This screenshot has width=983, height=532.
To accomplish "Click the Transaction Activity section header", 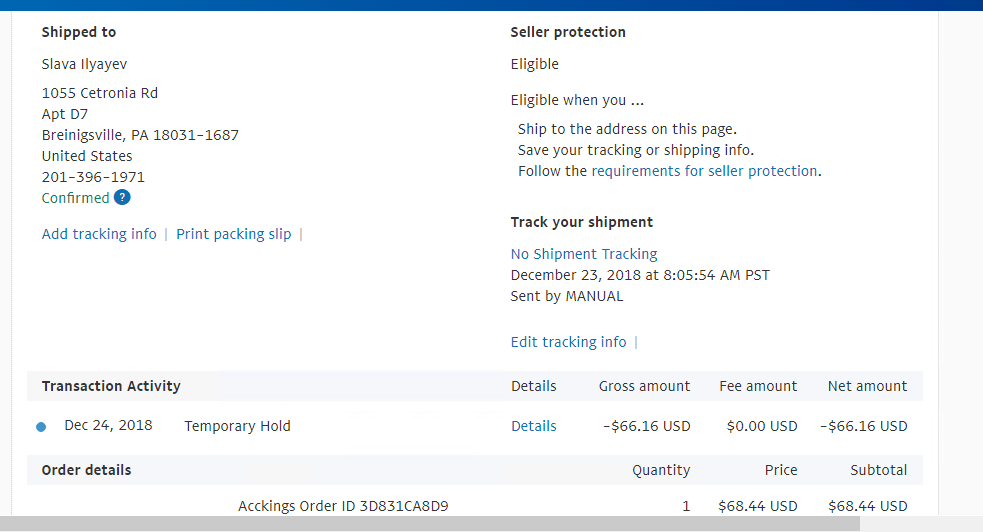I will (111, 386).
